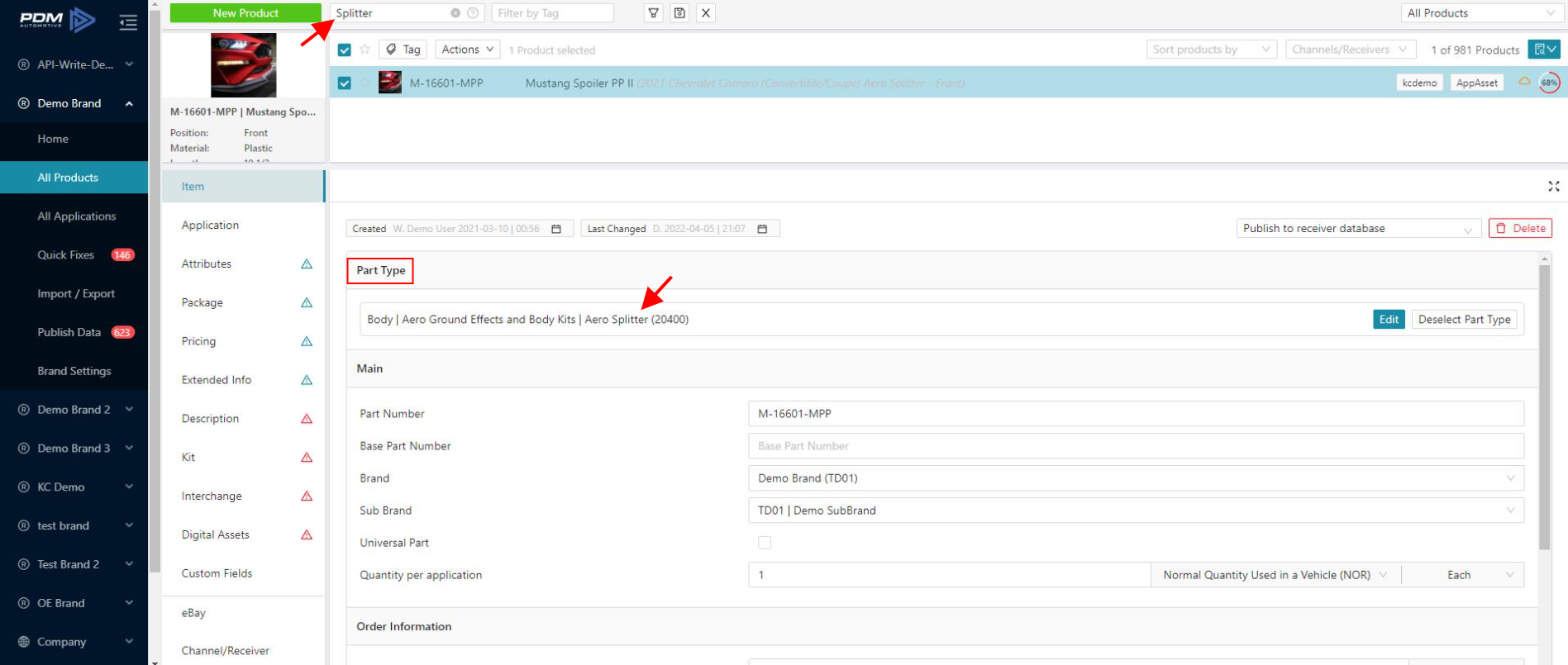Click the warning triangle next to Package
This screenshot has height=665, width=1568.
[307, 302]
